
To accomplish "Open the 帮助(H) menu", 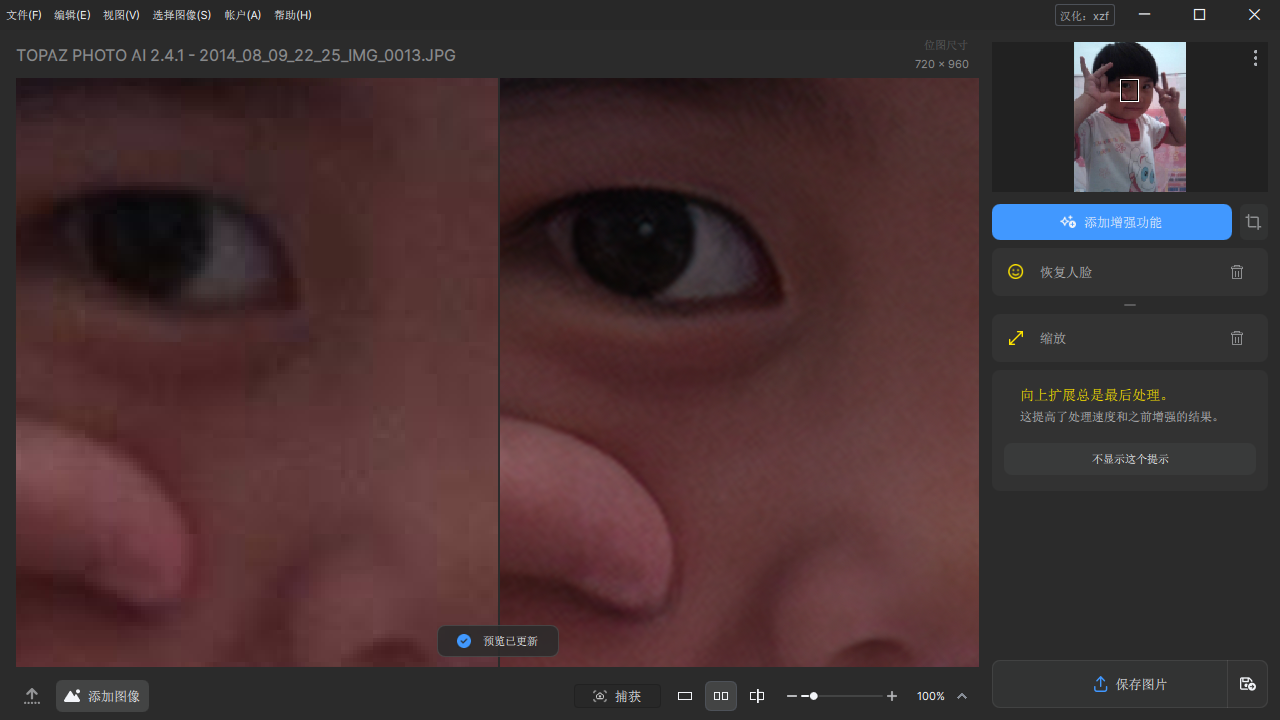I will point(292,15).
